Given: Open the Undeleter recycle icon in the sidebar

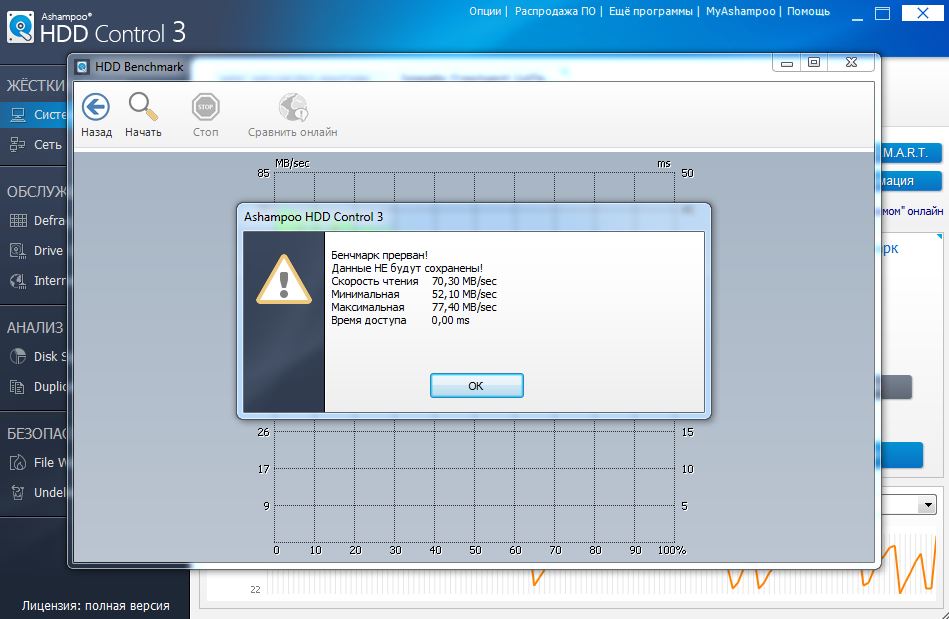Looking at the screenshot, I should (x=18, y=493).
